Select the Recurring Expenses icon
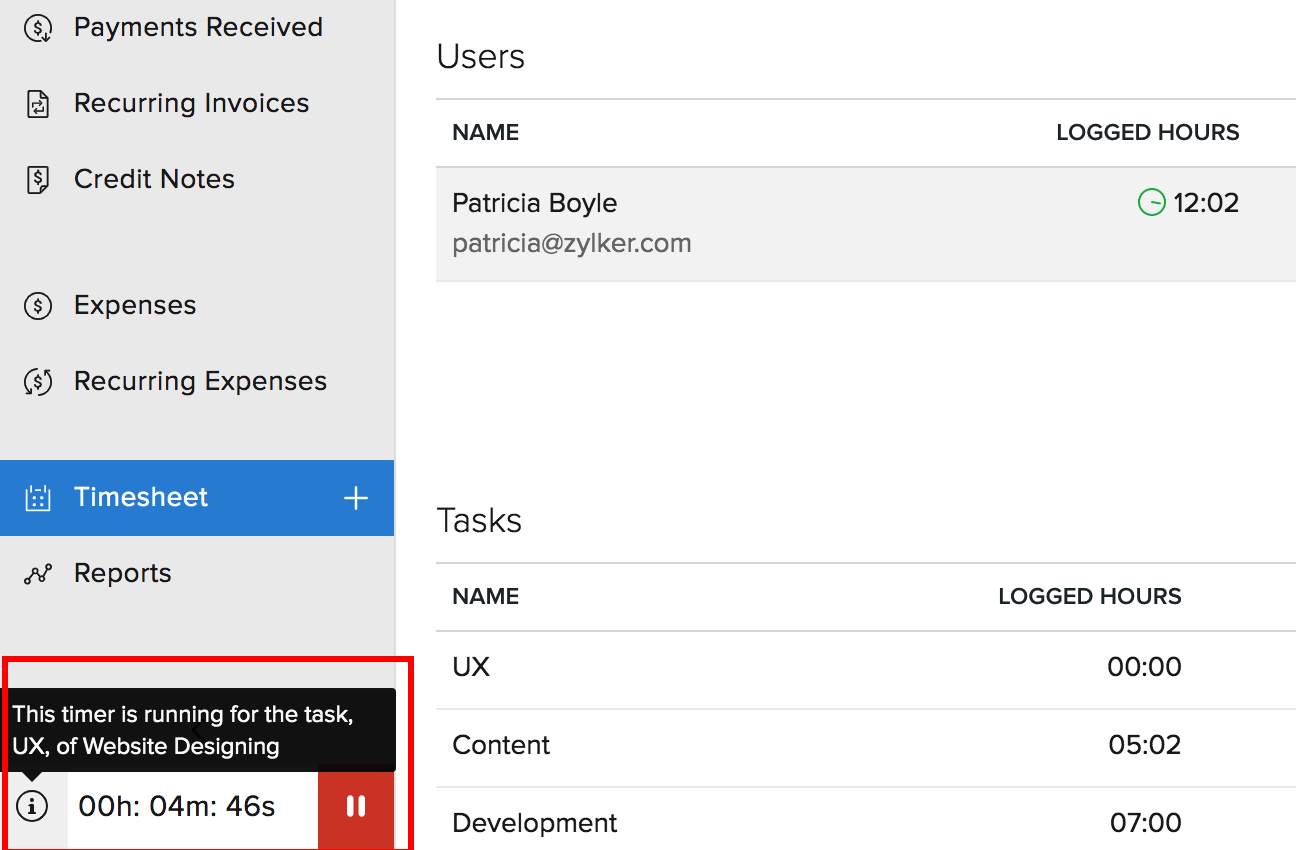Image resolution: width=1296 pixels, height=850 pixels. pyautogui.click(x=38, y=381)
